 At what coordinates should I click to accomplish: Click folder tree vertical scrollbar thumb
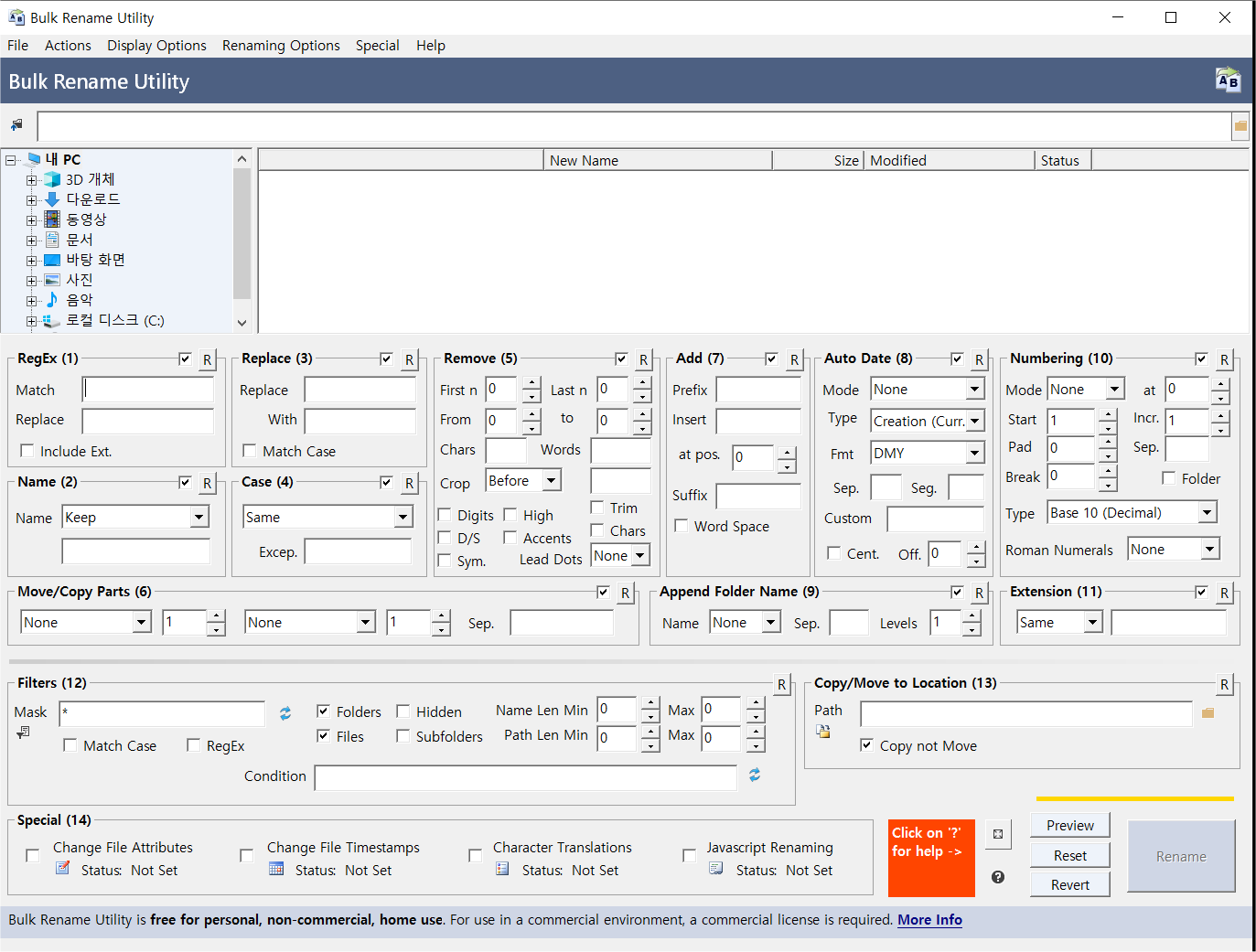coord(242,233)
